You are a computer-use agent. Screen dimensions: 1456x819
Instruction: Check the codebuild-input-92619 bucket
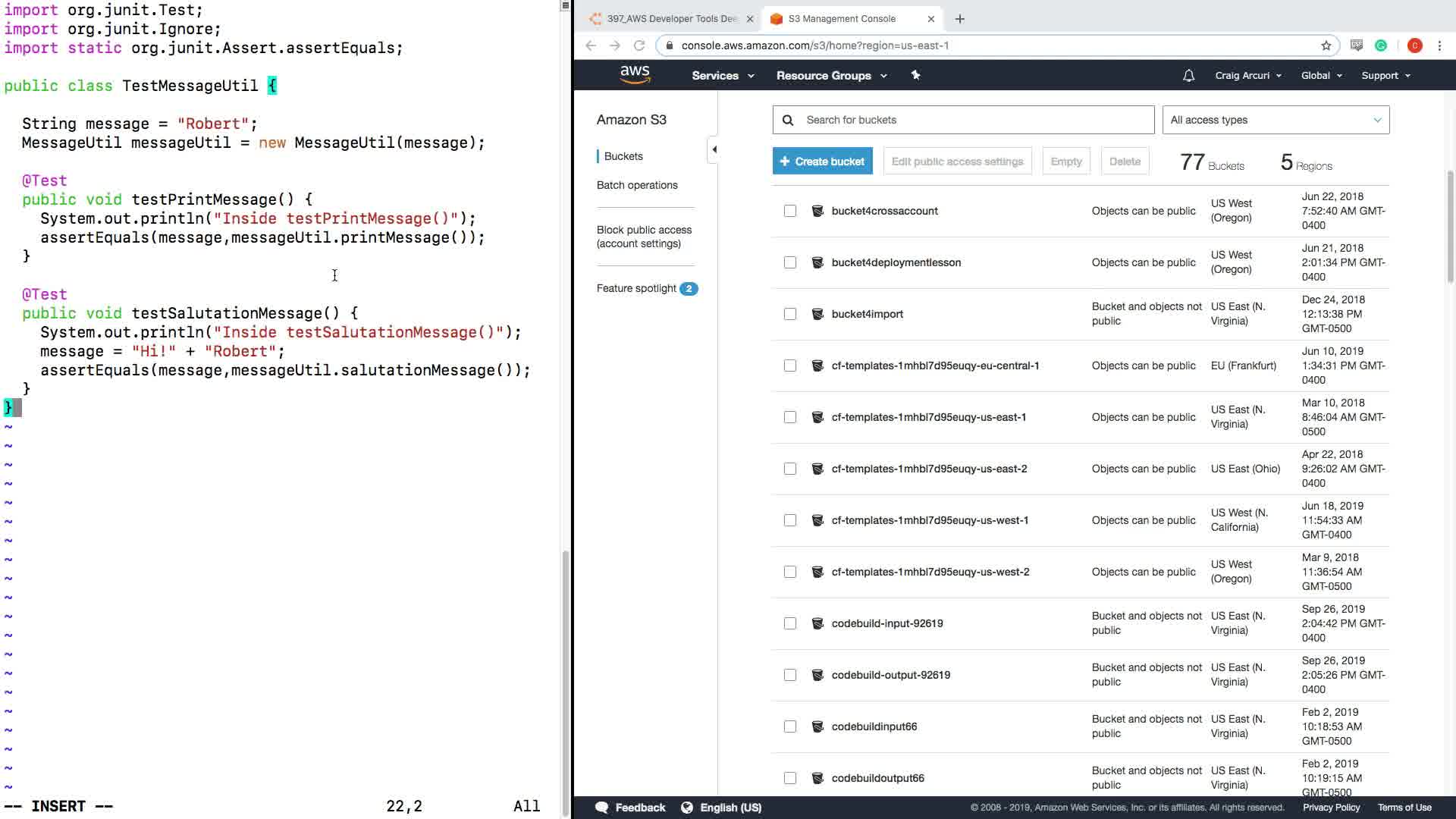click(790, 623)
